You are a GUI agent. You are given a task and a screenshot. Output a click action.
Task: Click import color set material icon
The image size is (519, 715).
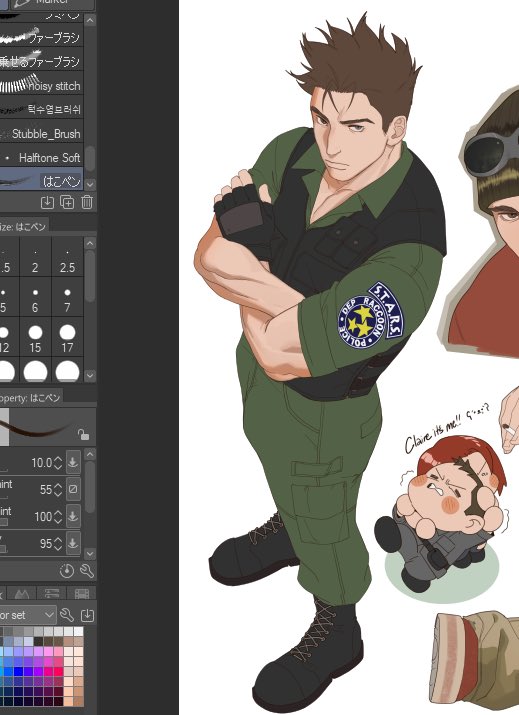pos(87,615)
